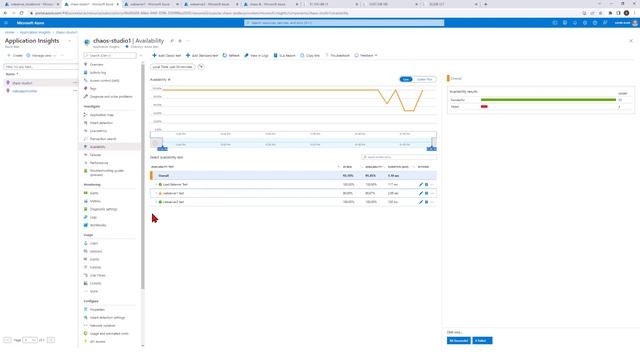This screenshot has width=640, height=360.
Task: Move the left time range slider handle
Action: [162, 149]
